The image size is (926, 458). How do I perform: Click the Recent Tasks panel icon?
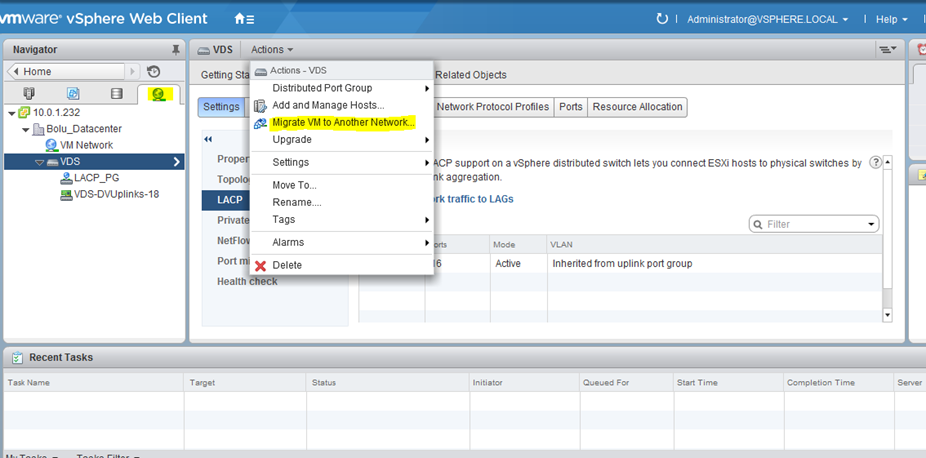pos(18,357)
